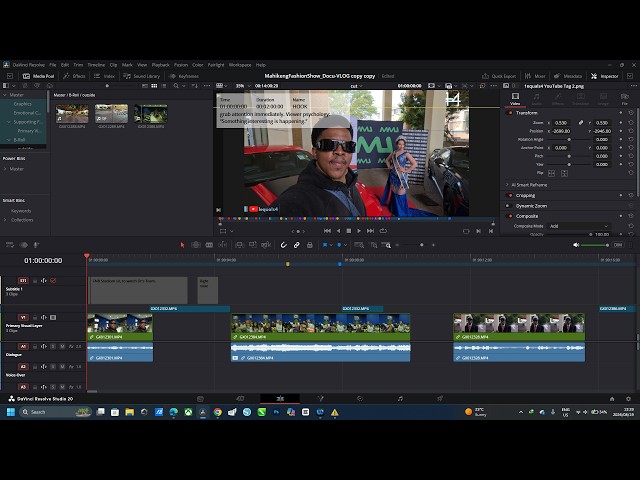Collapse the Master bin tree item
Viewport: 640px width, 480px height.
coord(5,95)
